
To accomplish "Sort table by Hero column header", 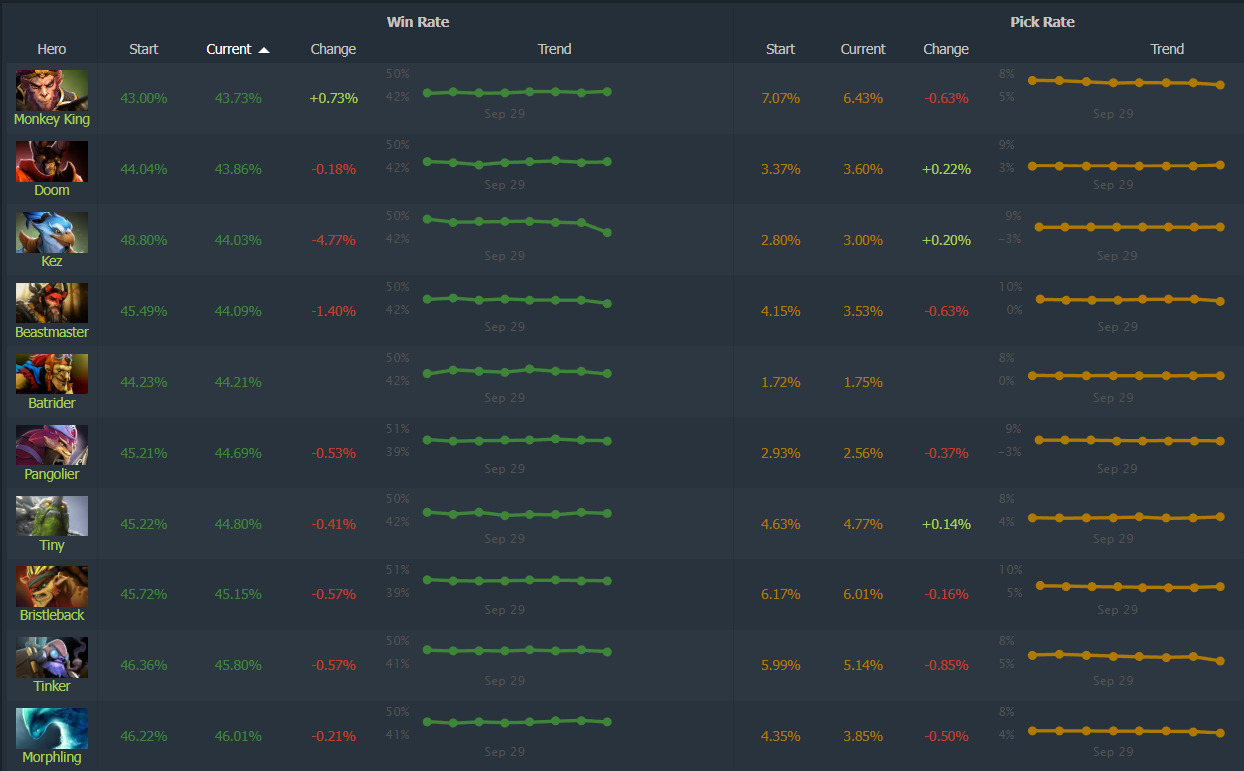I will pyautogui.click(x=52, y=49).
